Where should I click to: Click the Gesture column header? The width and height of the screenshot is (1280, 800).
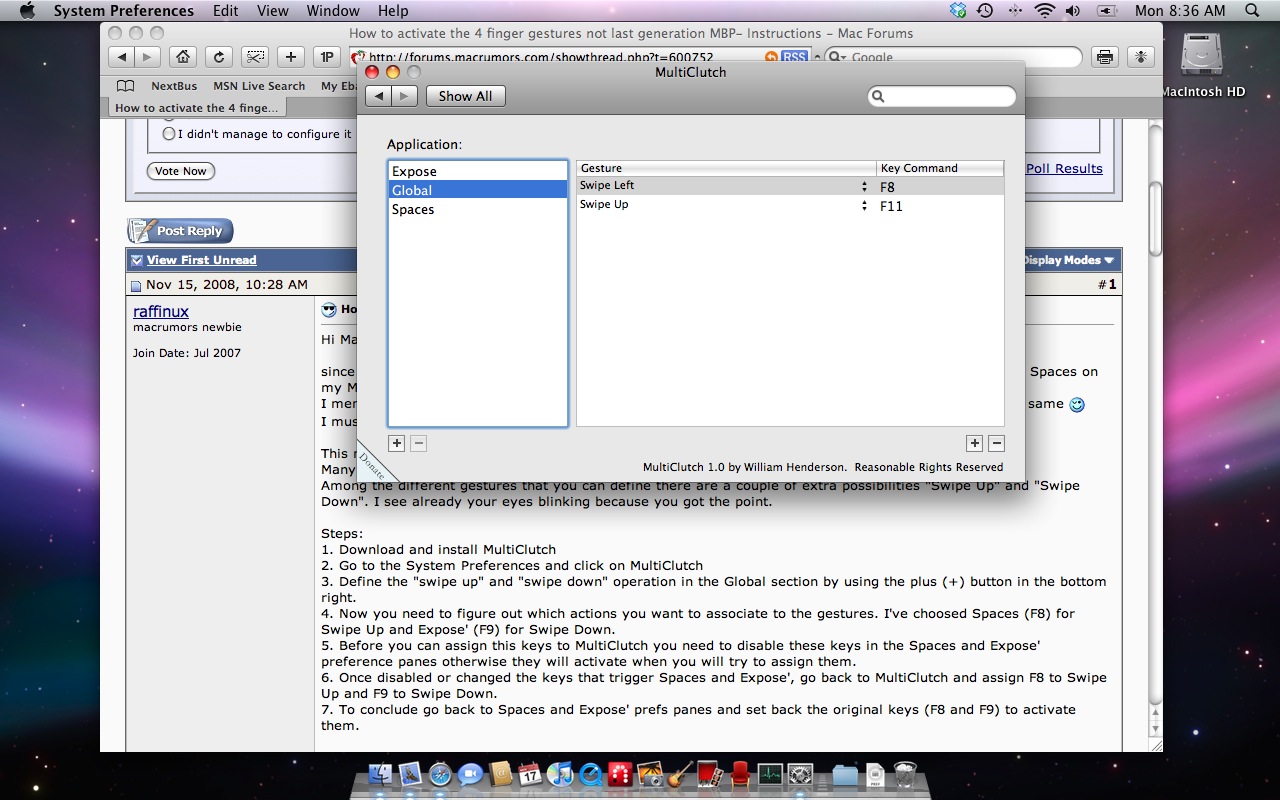click(727, 168)
